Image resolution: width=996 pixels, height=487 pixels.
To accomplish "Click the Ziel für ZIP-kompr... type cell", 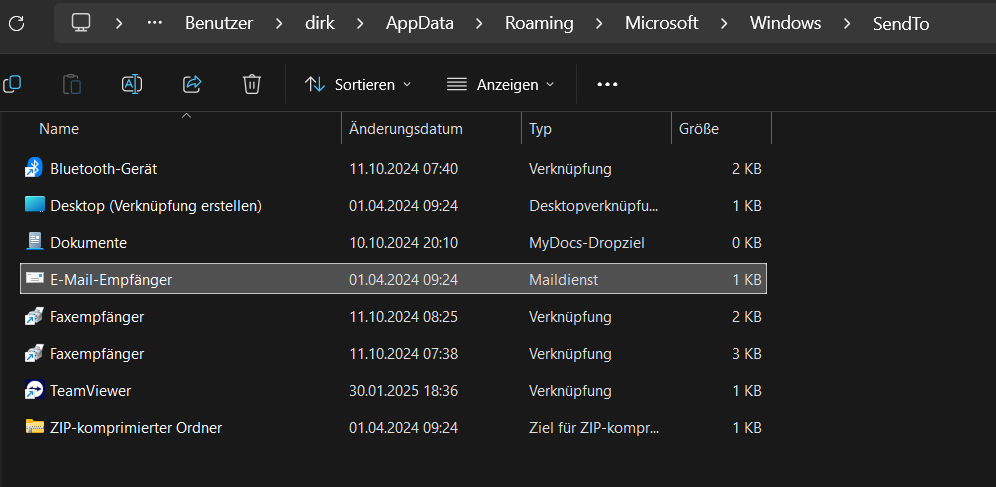I will click(594, 428).
